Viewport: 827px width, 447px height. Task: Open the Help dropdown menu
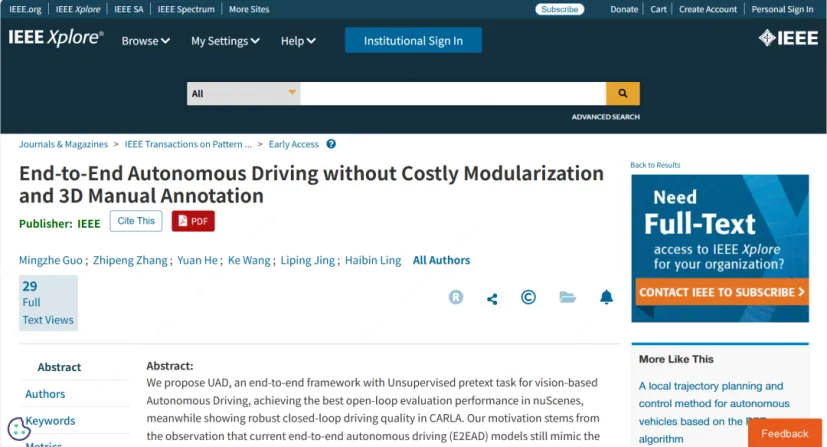298,41
